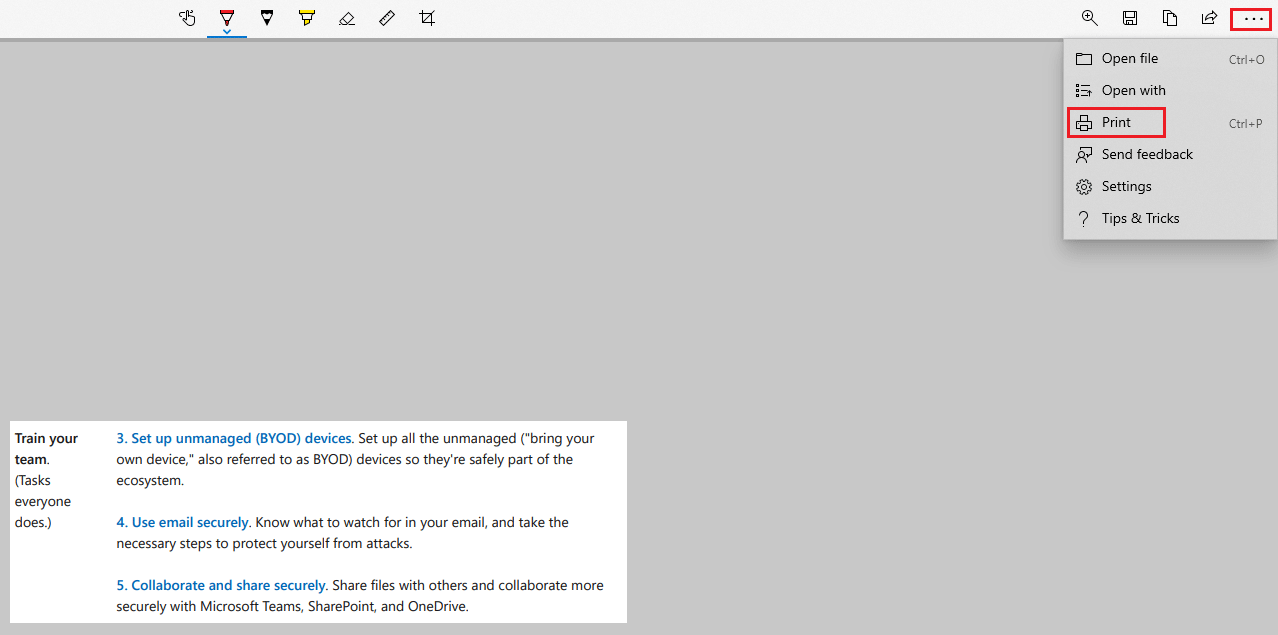Open the pen color and size options
The height and width of the screenshot is (635, 1278).
(227, 30)
